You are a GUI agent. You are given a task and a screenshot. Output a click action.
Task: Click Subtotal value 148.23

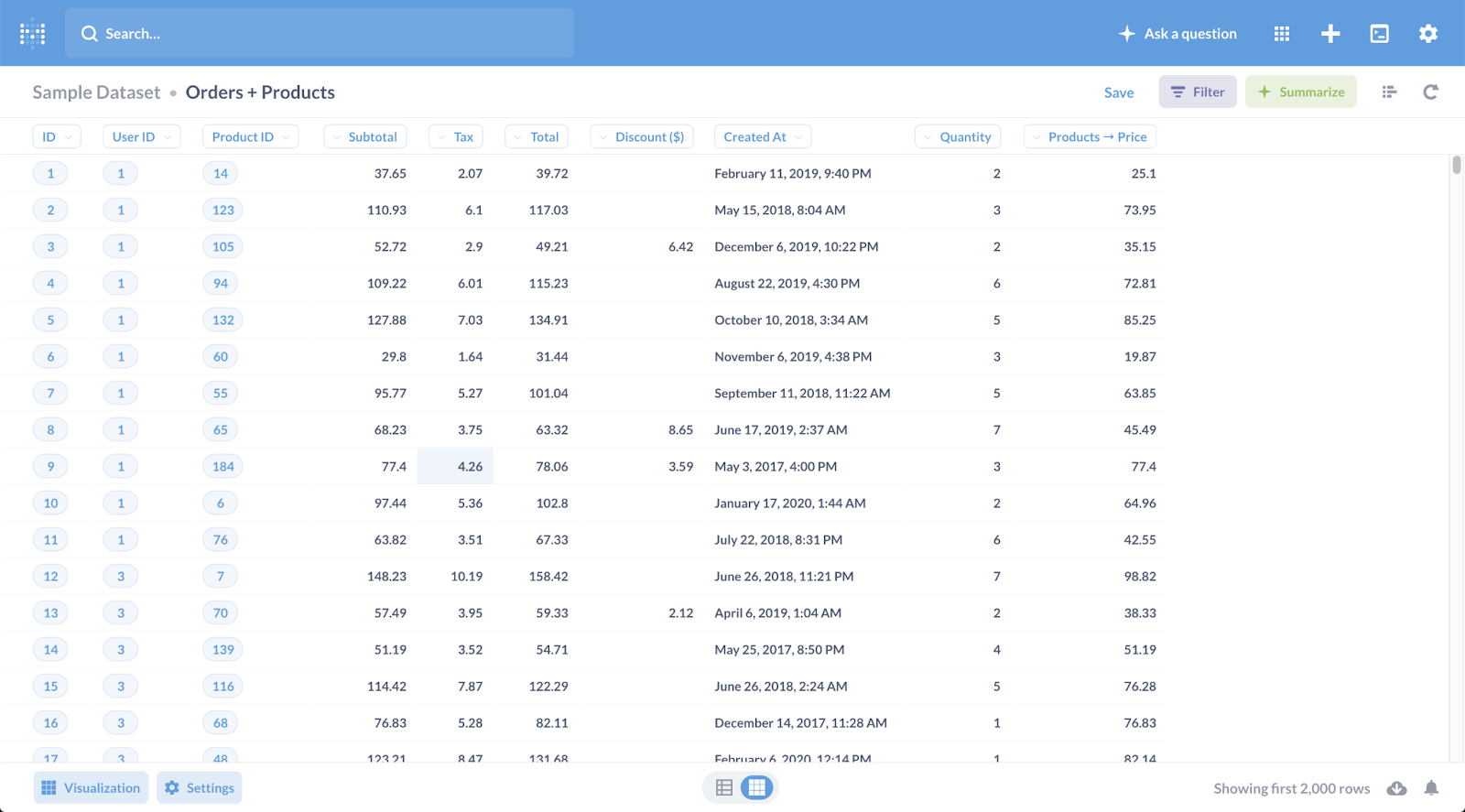(x=386, y=577)
